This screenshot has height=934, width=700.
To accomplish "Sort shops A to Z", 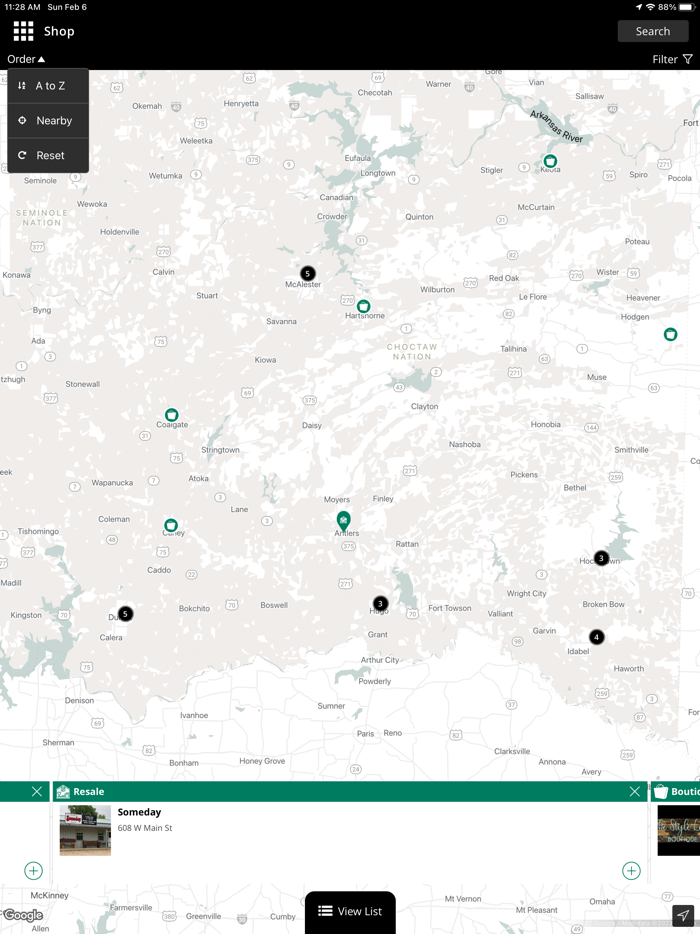I will 48,86.
